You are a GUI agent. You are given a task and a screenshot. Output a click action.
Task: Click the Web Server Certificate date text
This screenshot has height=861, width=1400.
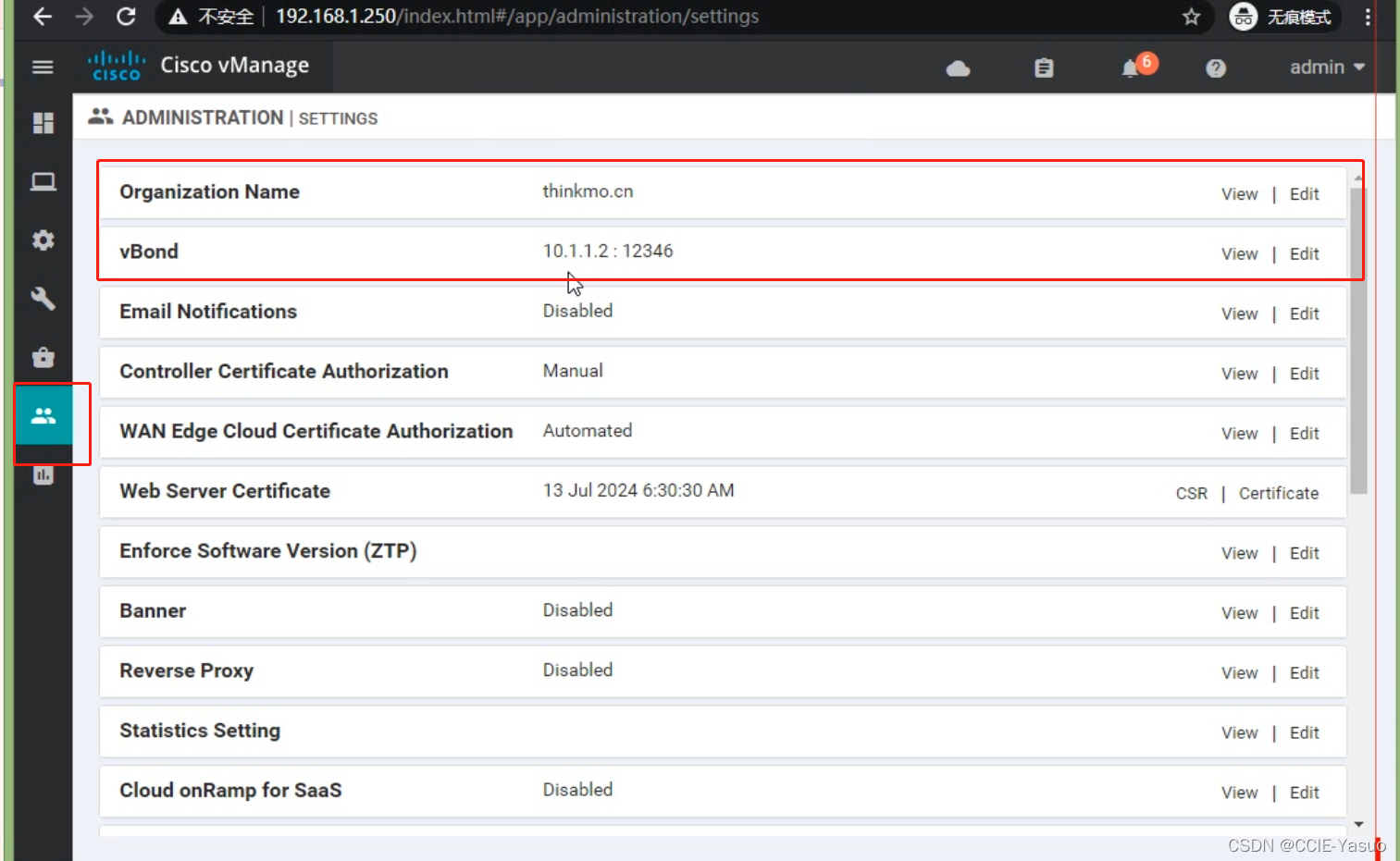pyautogui.click(x=638, y=490)
